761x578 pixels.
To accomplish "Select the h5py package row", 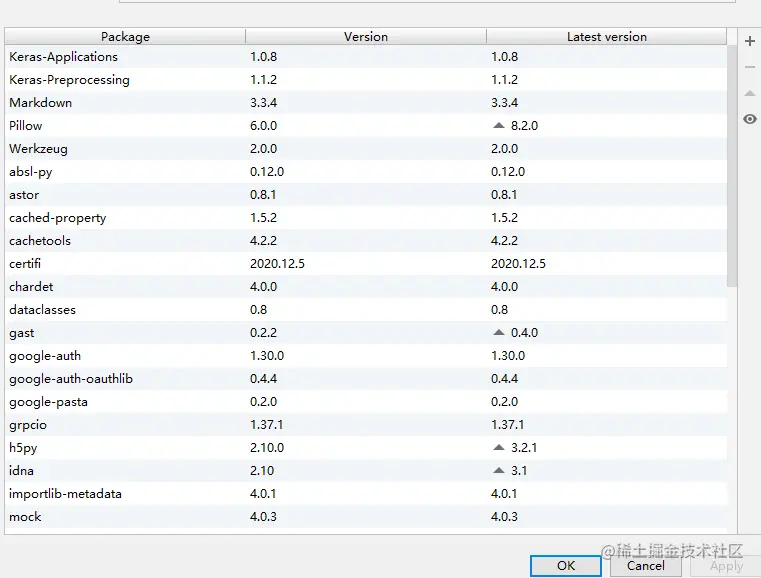I will pyautogui.click(x=366, y=447).
